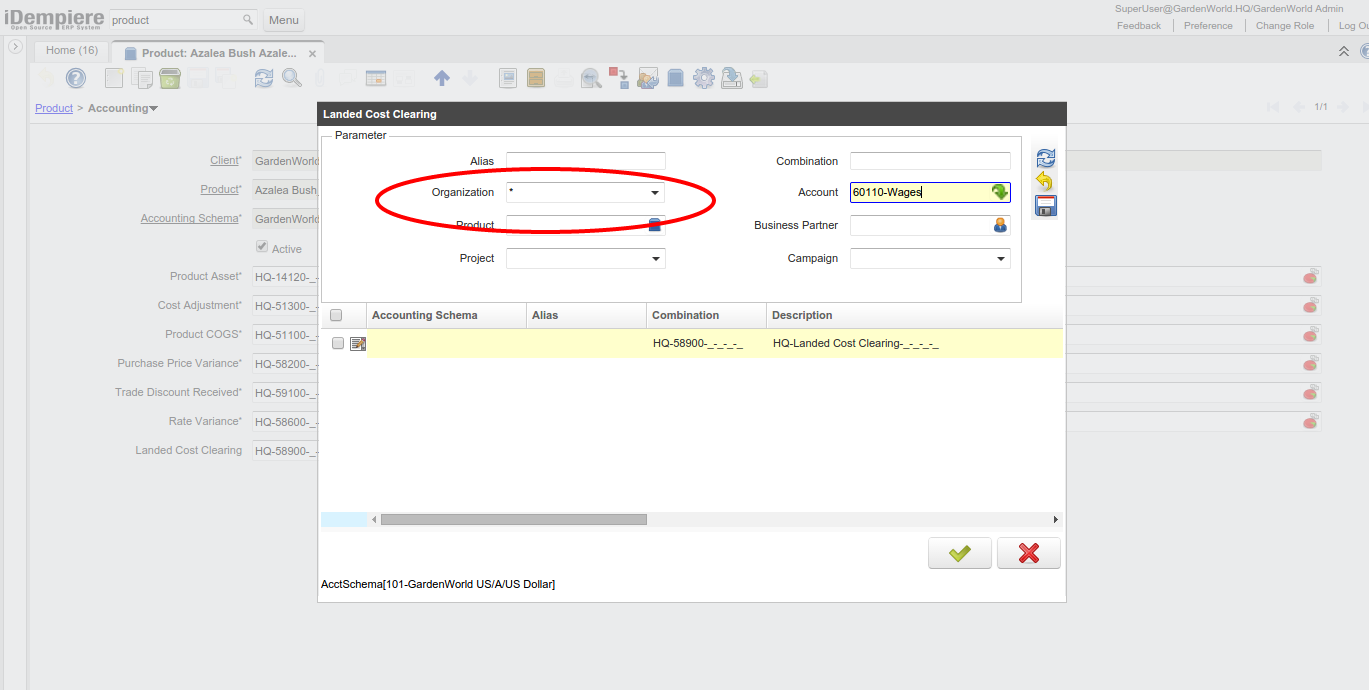Tick the select-all checkbox in the grid header

point(337,315)
